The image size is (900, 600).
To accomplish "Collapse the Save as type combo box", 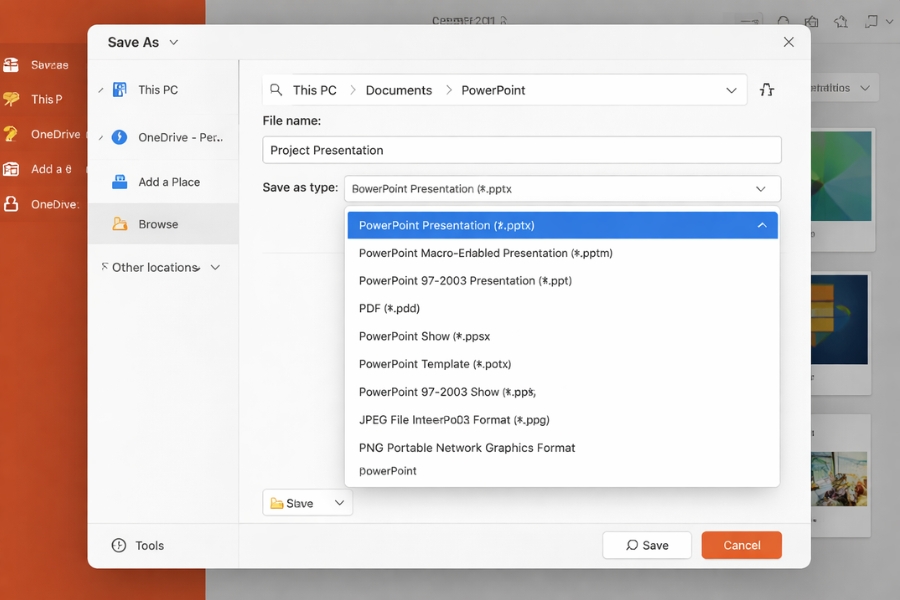I will click(x=761, y=189).
